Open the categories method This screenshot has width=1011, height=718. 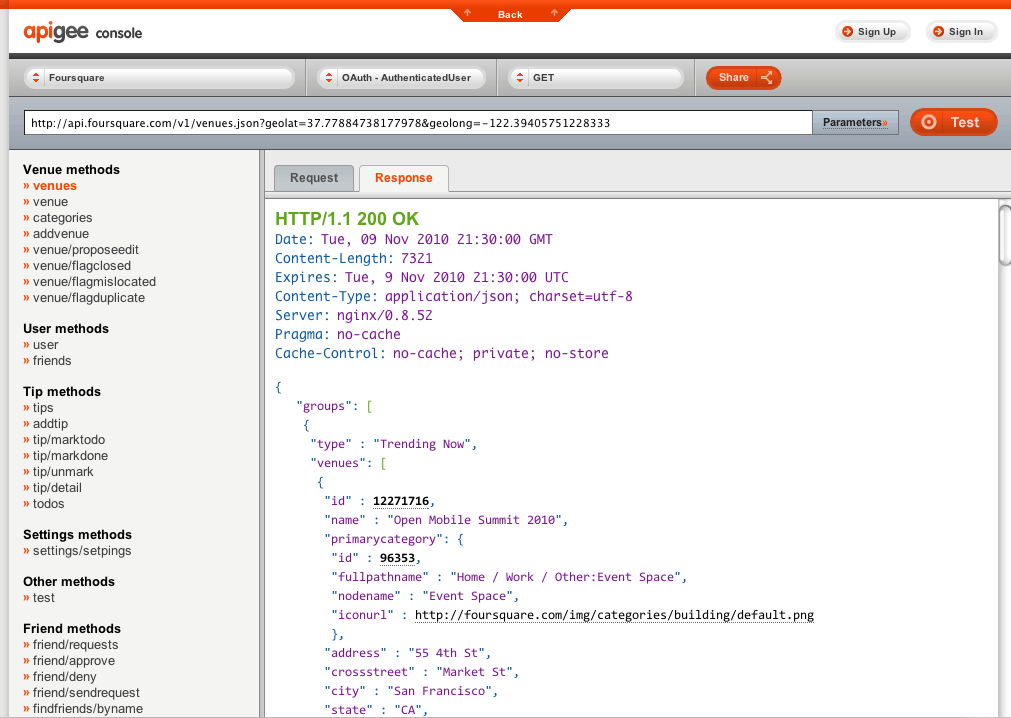pos(63,218)
